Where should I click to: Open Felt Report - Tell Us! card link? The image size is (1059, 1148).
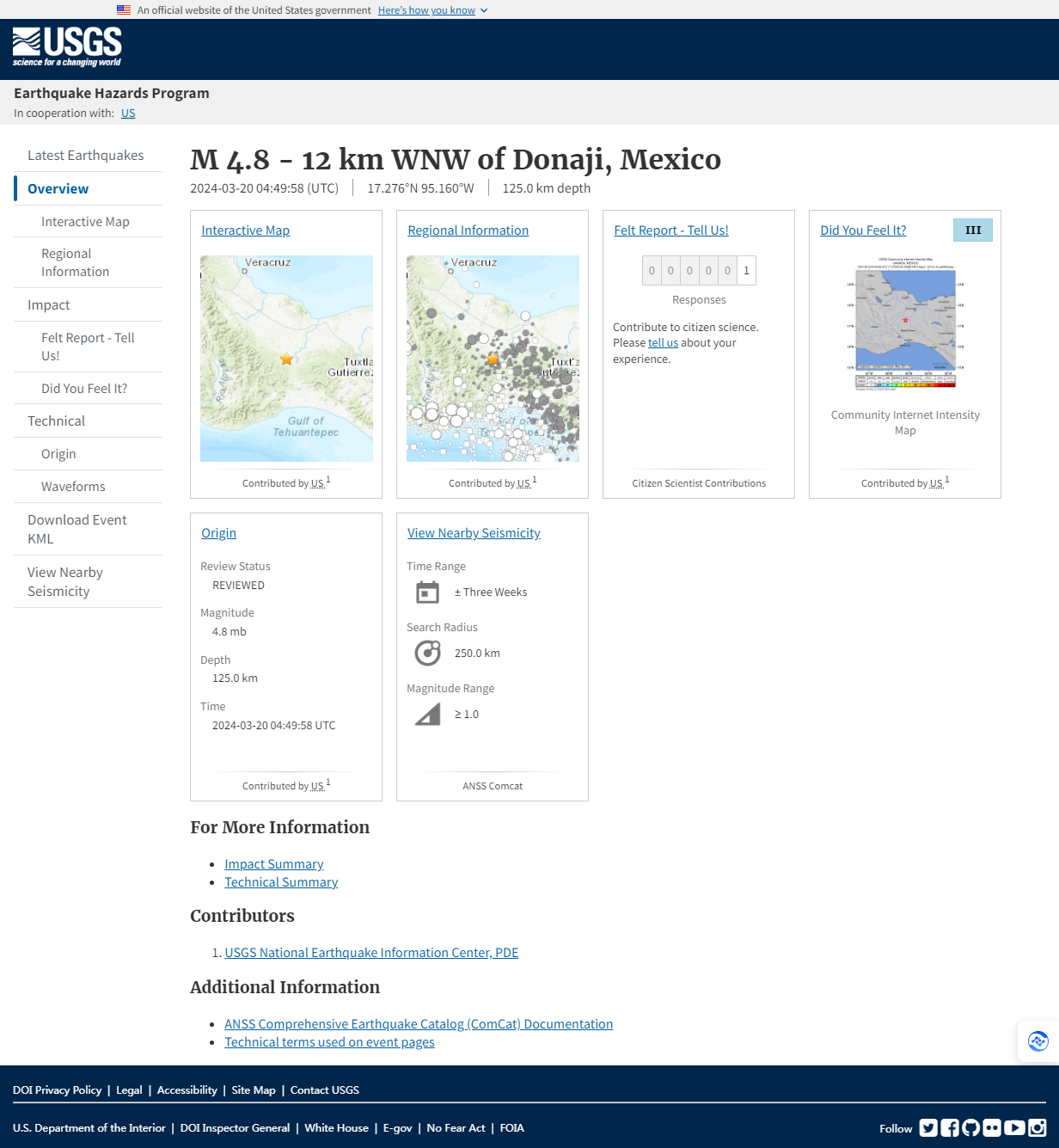tap(671, 230)
